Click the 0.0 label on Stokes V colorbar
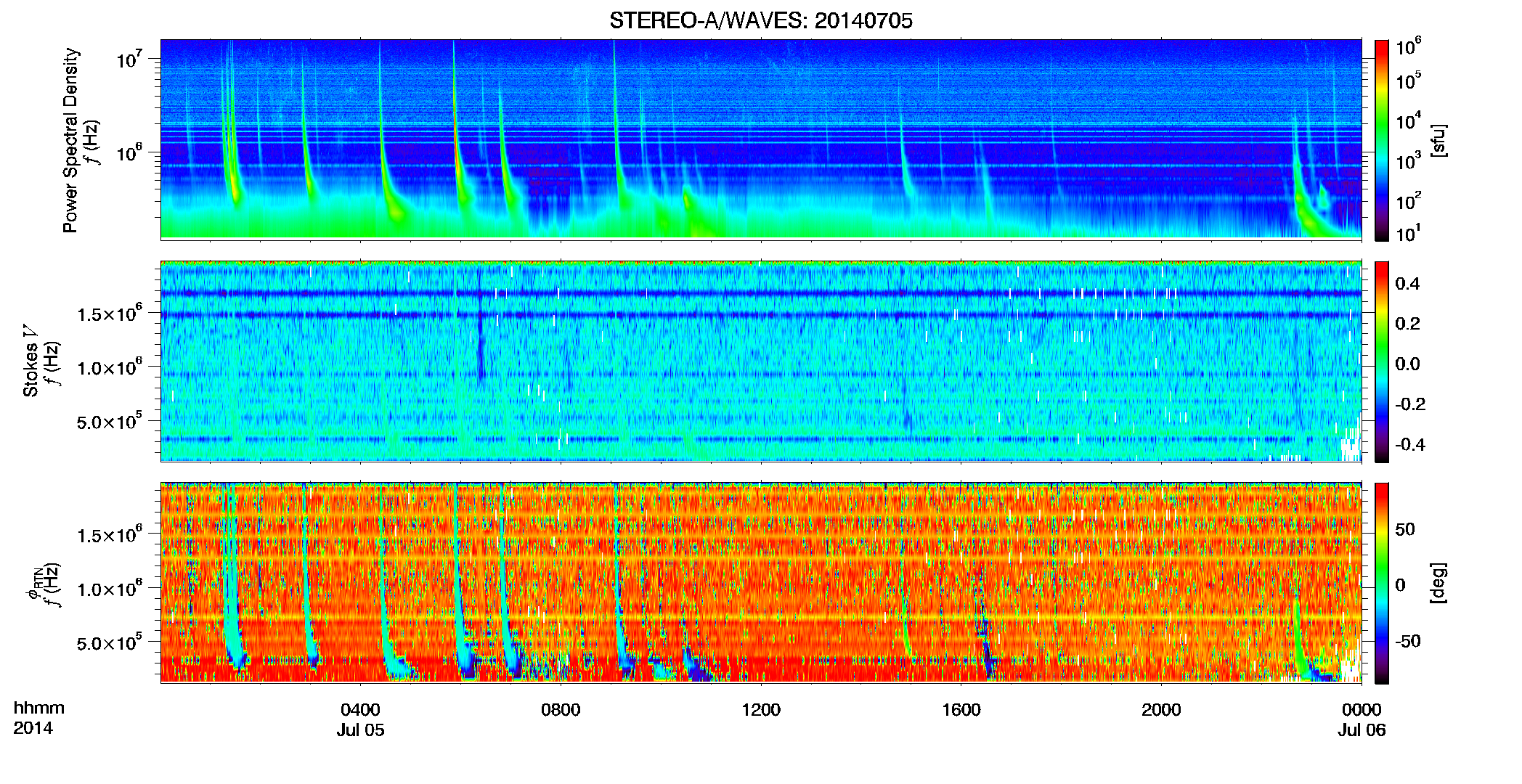 (x=1407, y=364)
